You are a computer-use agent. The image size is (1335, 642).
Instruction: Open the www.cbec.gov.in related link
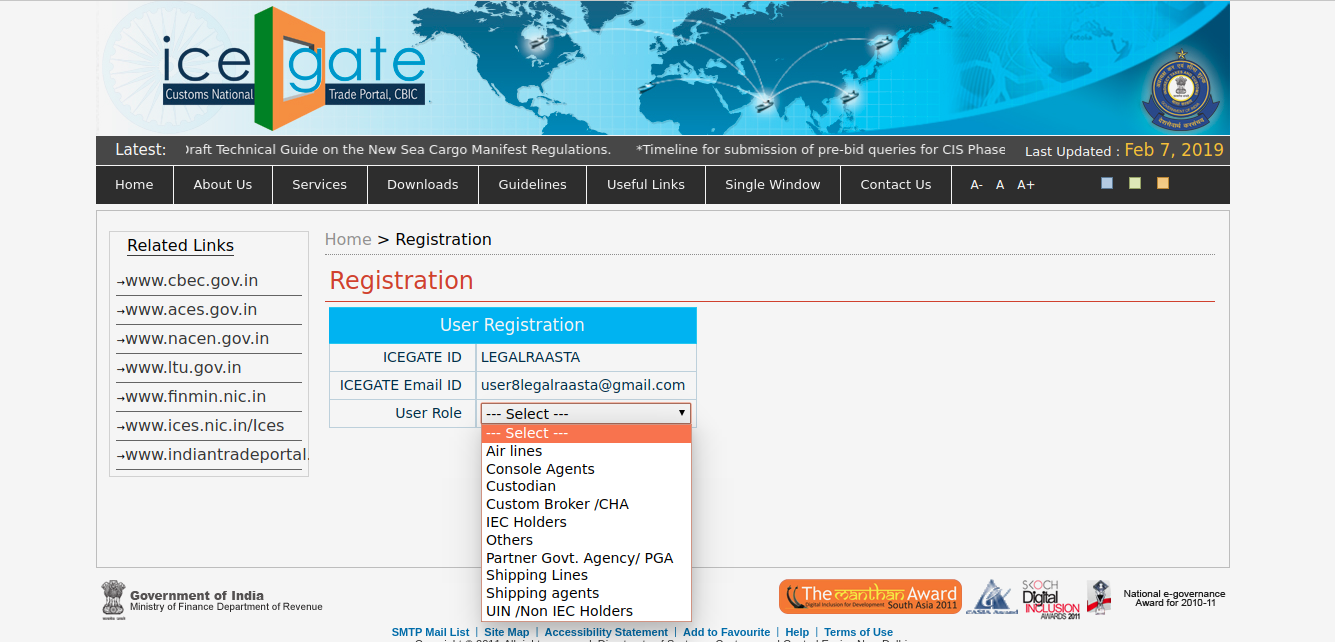[191, 281]
